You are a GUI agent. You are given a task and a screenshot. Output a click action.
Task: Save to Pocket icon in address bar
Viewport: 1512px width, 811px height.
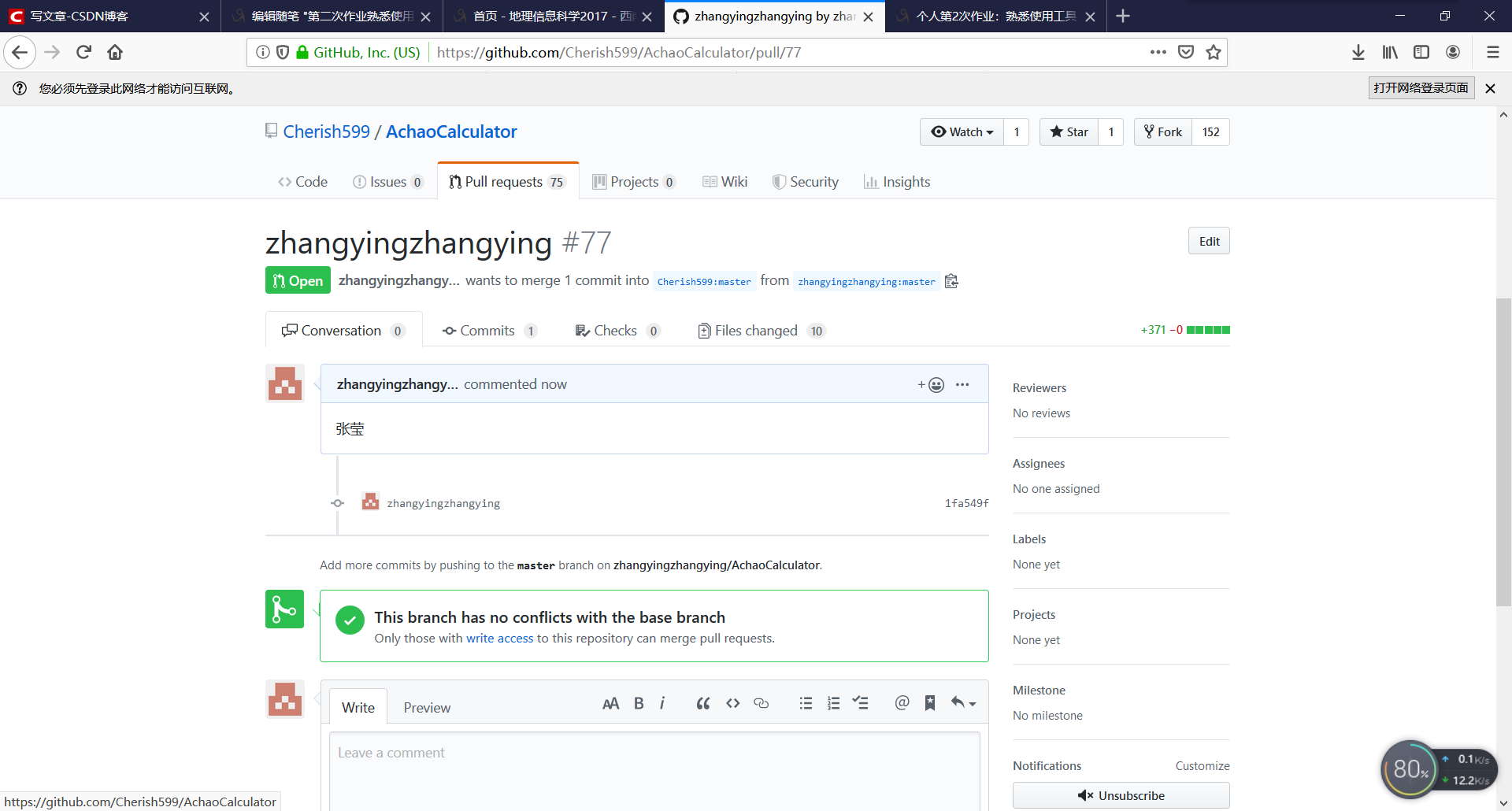pos(1186,52)
